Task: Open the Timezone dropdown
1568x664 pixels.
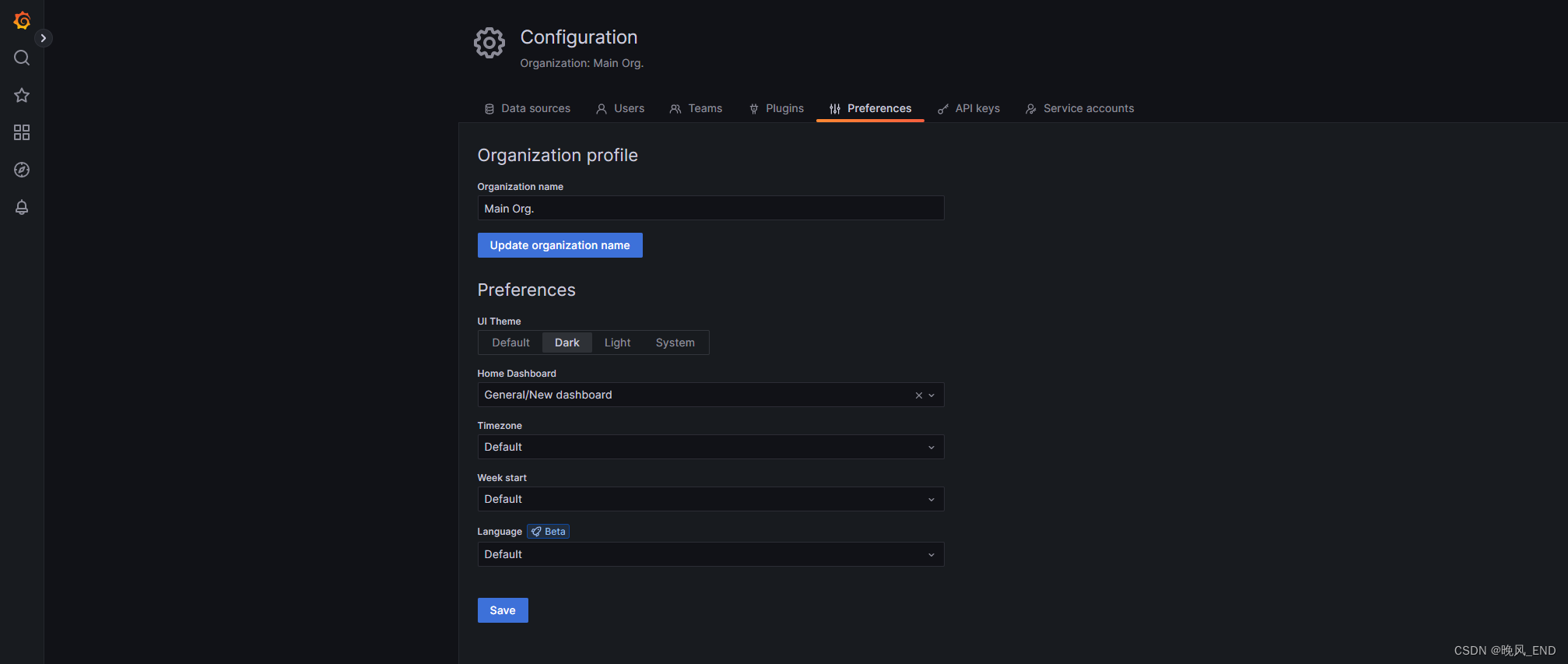Action: [x=710, y=447]
